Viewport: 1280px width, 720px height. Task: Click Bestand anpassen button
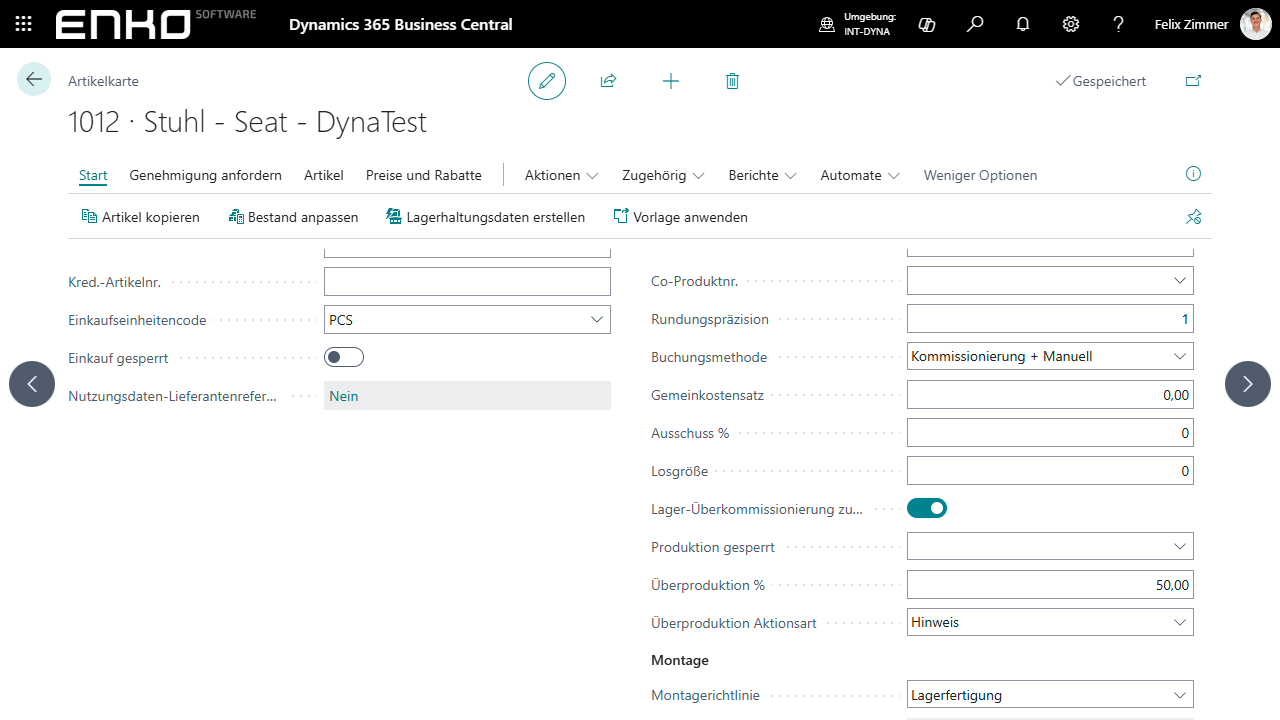(x=293, y=217)
